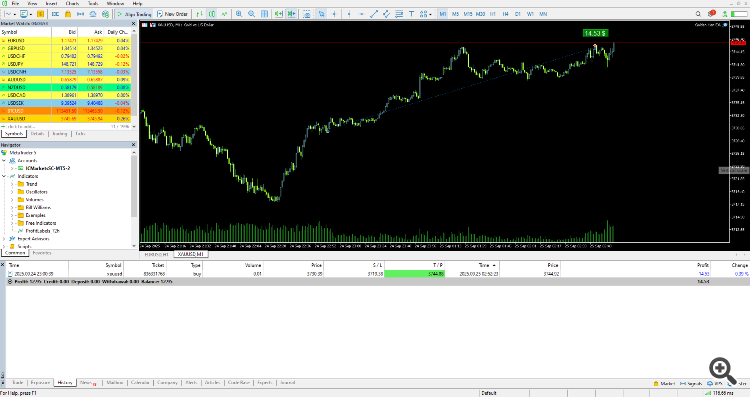Open the Tools menu
Viewport: 750px width, 397px height.
click(93, 3)
